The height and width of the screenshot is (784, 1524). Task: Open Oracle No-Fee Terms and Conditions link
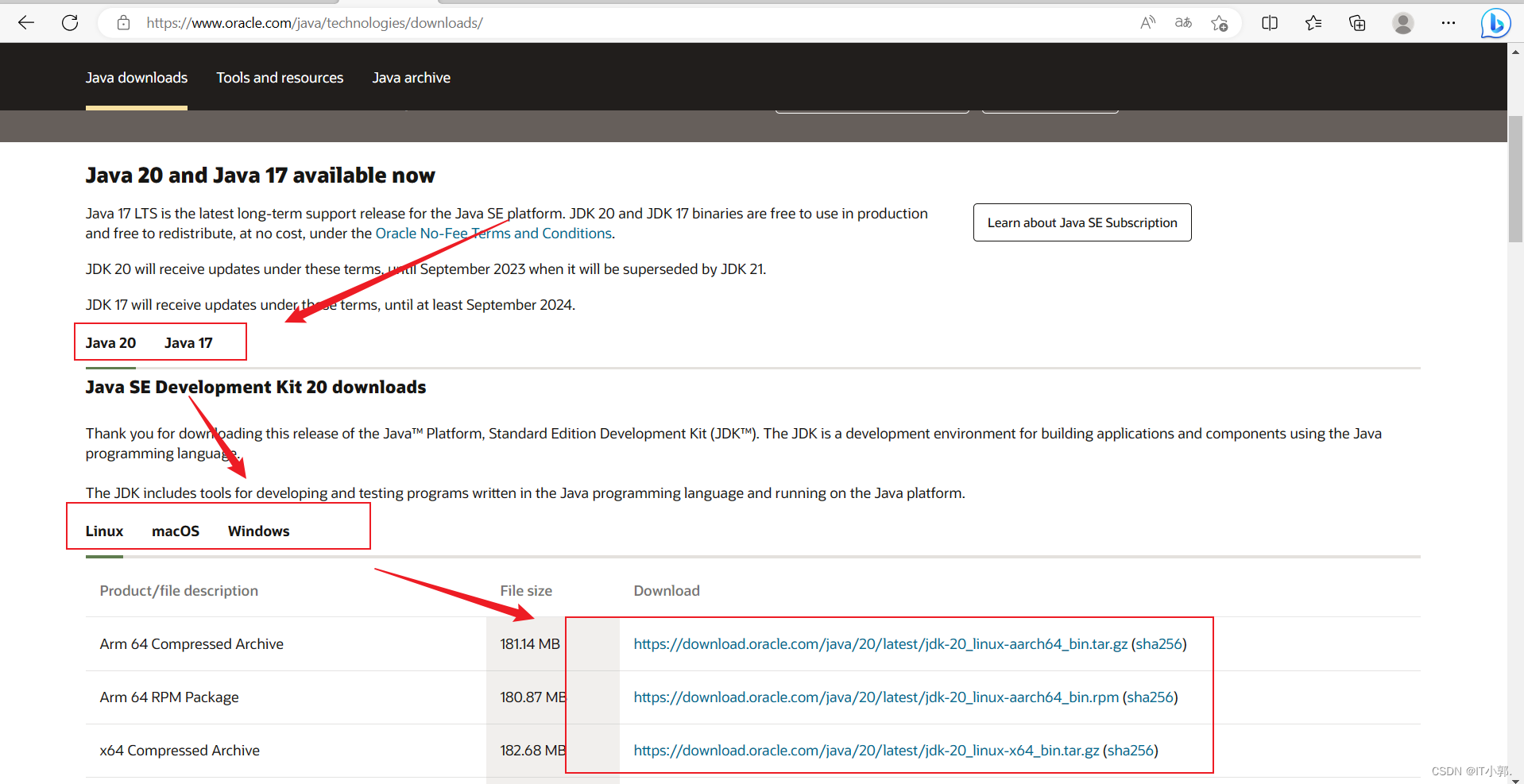(x=493, y=234)
